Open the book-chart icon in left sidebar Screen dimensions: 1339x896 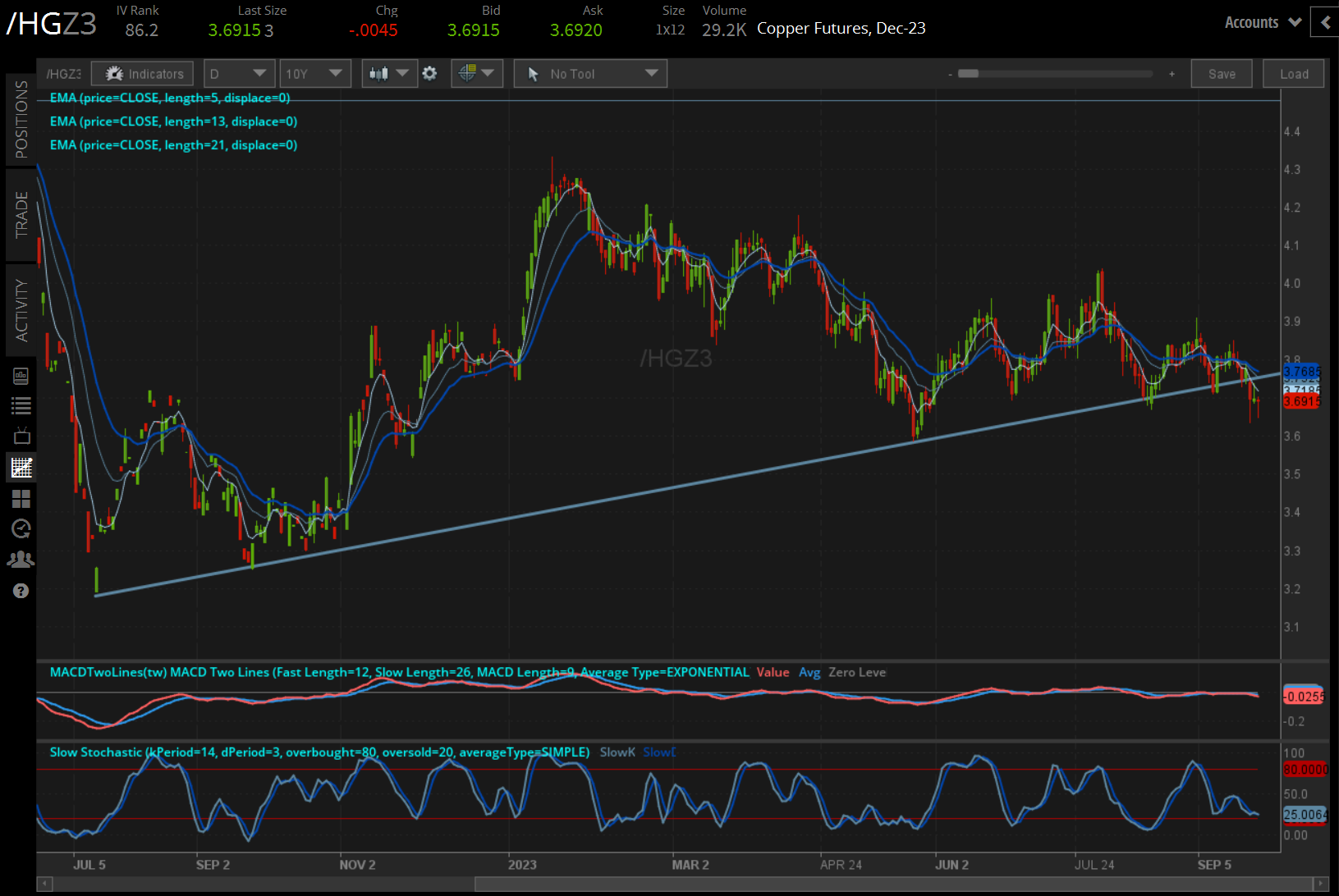point(21,376)
